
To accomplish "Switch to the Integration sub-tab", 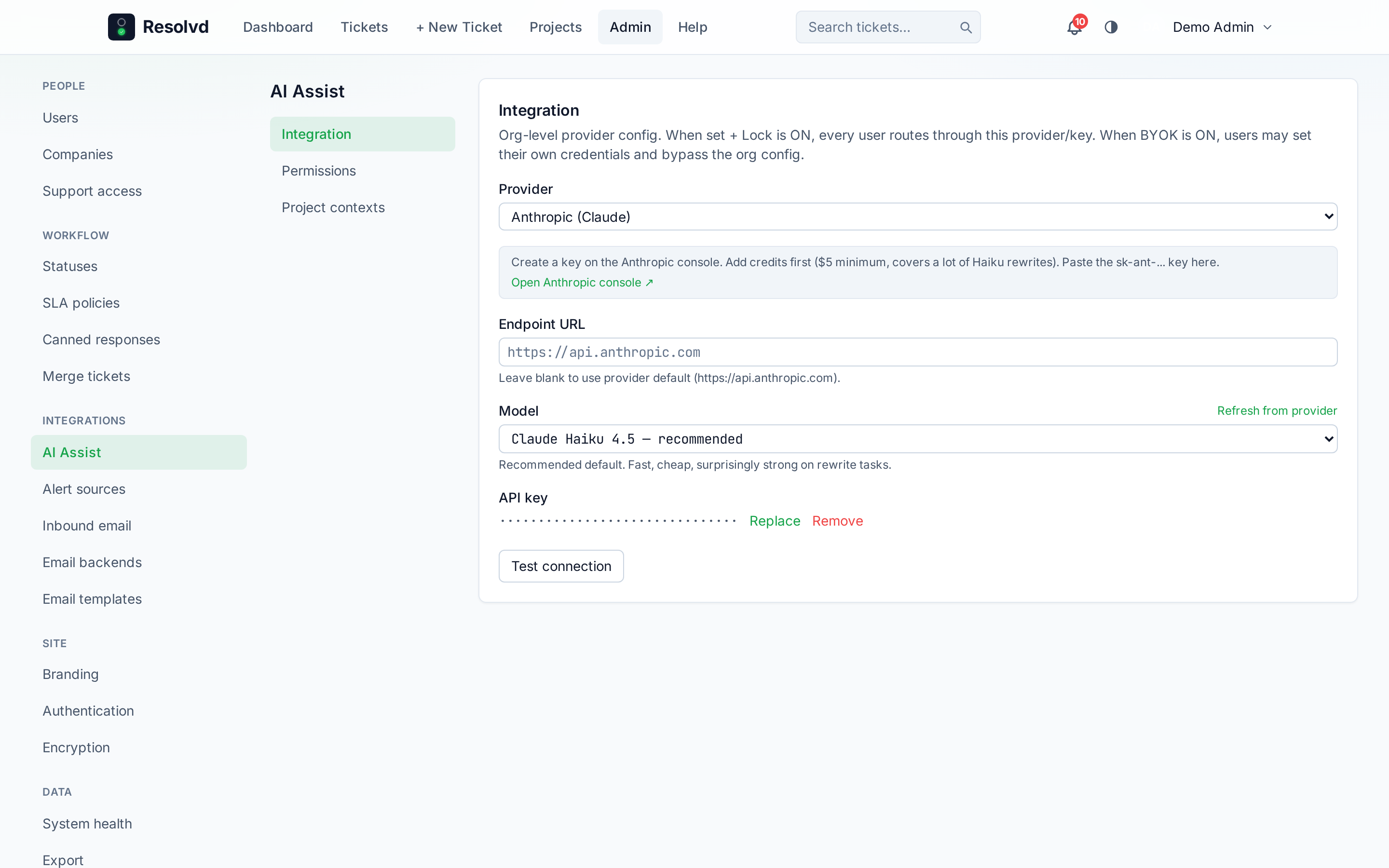I will pyautogui.click(x=362, y=134).
